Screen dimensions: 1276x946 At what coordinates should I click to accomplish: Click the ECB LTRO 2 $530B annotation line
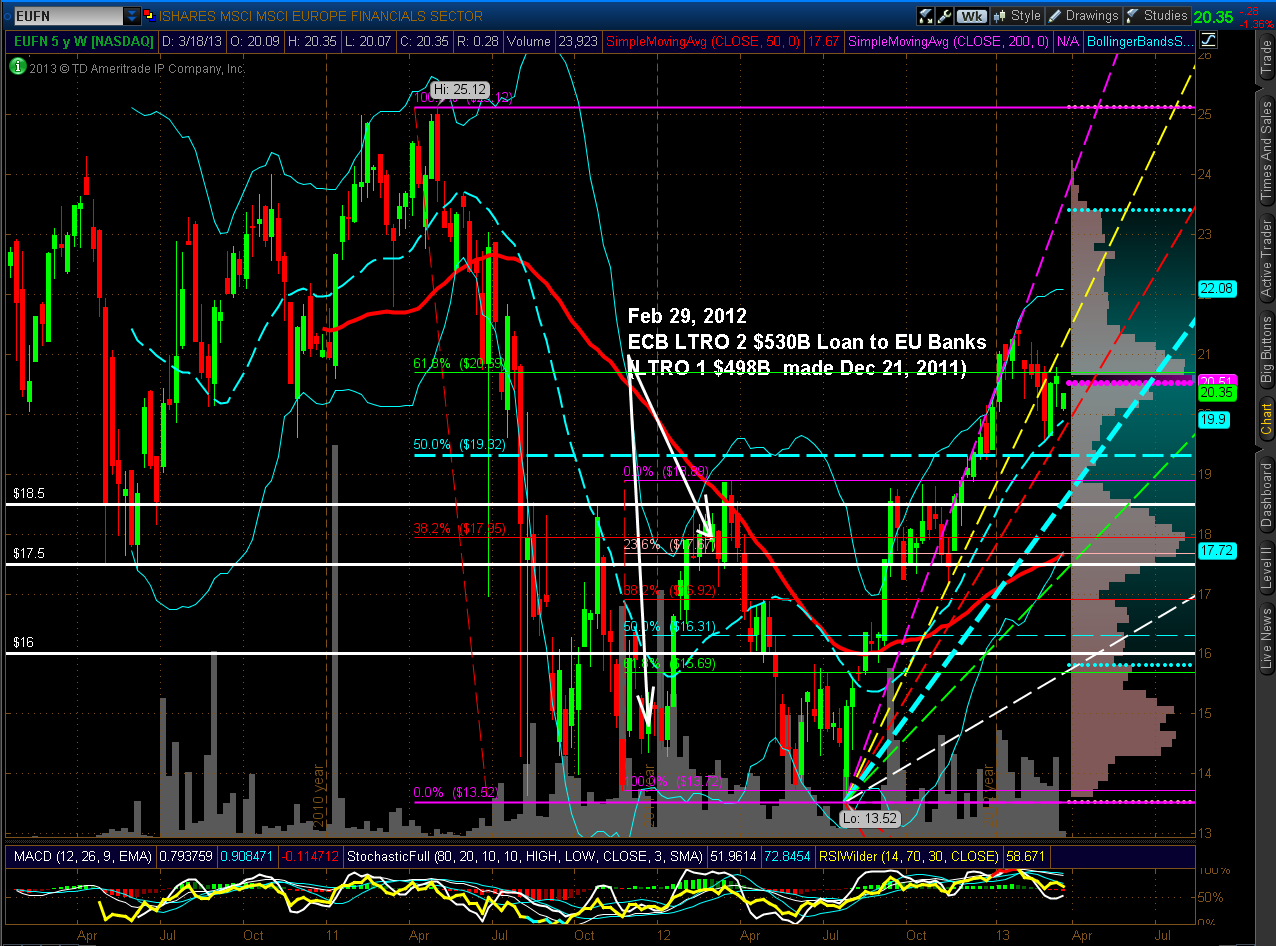click(807, 342)
